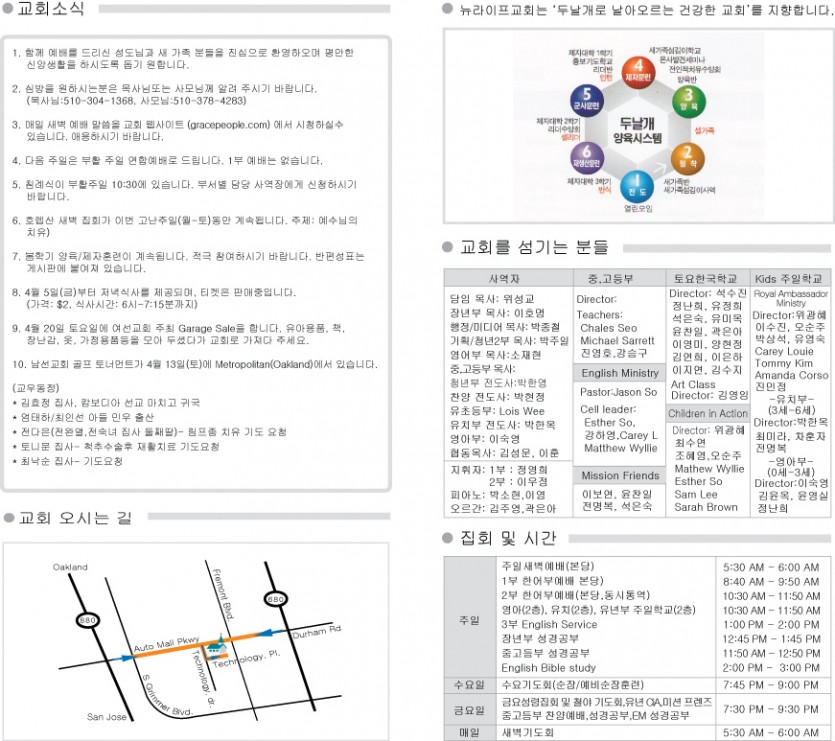Select the red circle numbered 4 제자훈련

638,71
